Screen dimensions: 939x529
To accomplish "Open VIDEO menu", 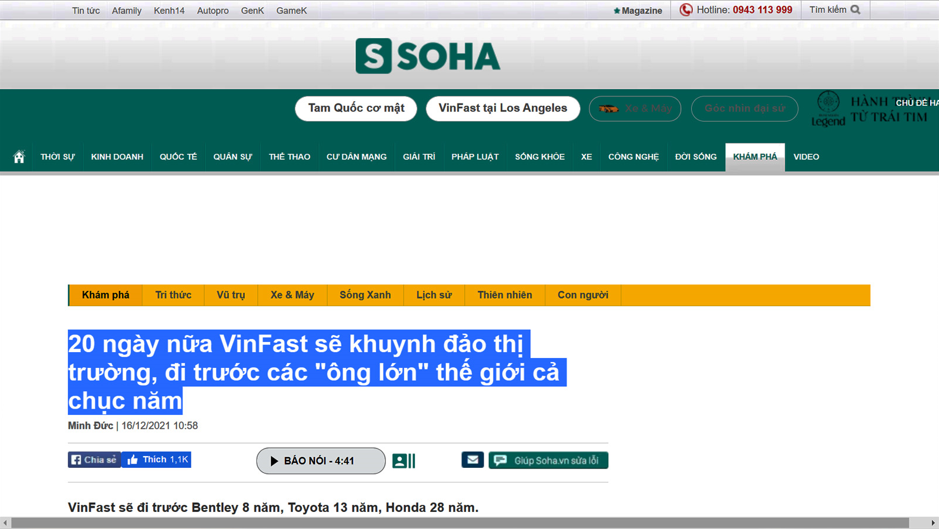I will (x=806, y=157).
